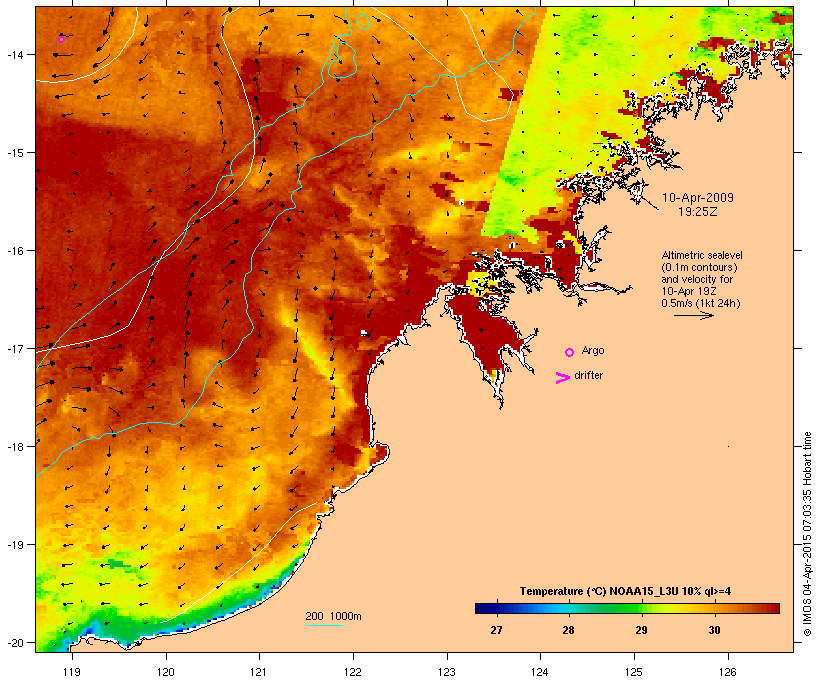Click the latitude label -20
Screen dimensions: 820x680
click(x=14, y=643)
